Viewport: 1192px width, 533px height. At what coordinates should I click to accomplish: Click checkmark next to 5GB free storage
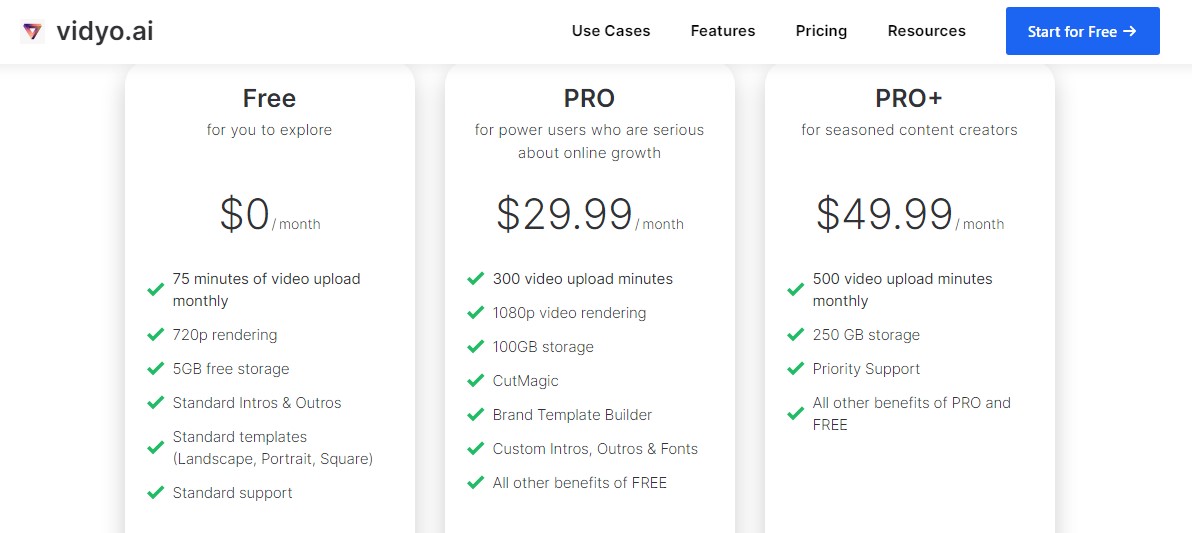click(x=156, y=369)
